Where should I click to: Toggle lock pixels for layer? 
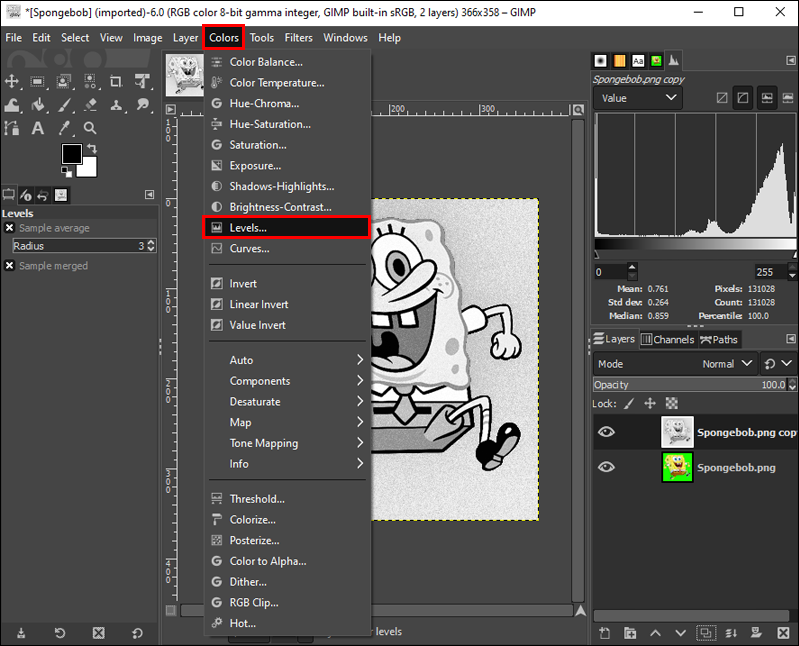click(629, 403)
